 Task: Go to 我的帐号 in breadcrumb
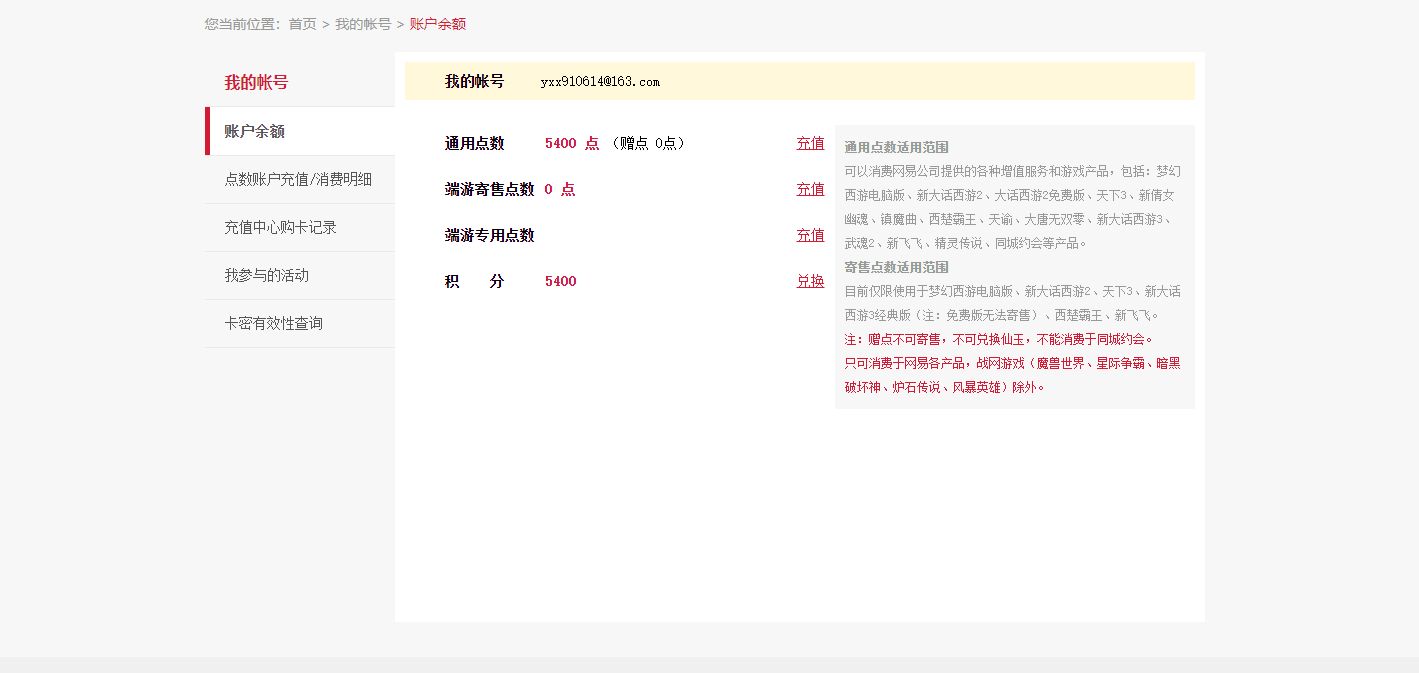click(363, 24)
